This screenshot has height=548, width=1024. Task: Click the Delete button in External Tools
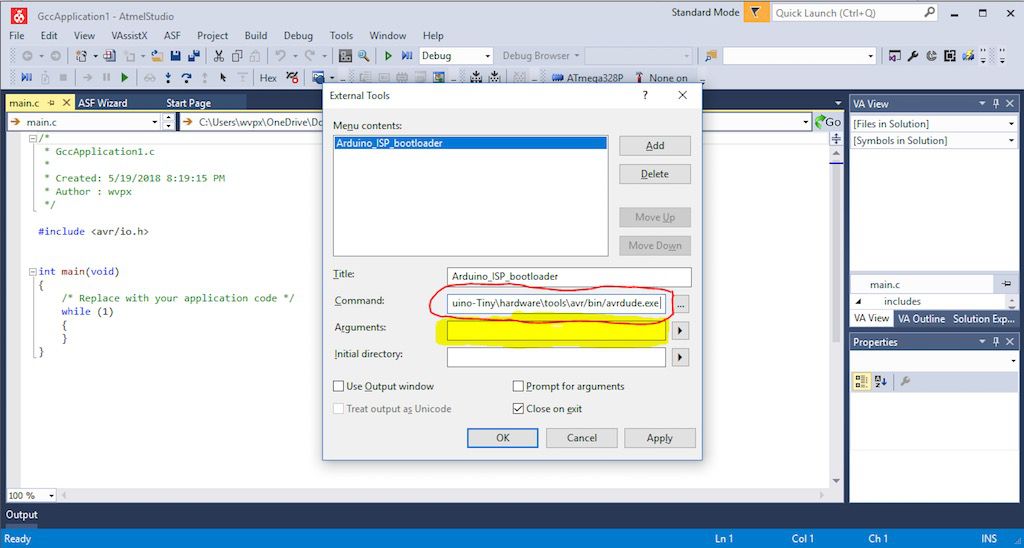655,174
